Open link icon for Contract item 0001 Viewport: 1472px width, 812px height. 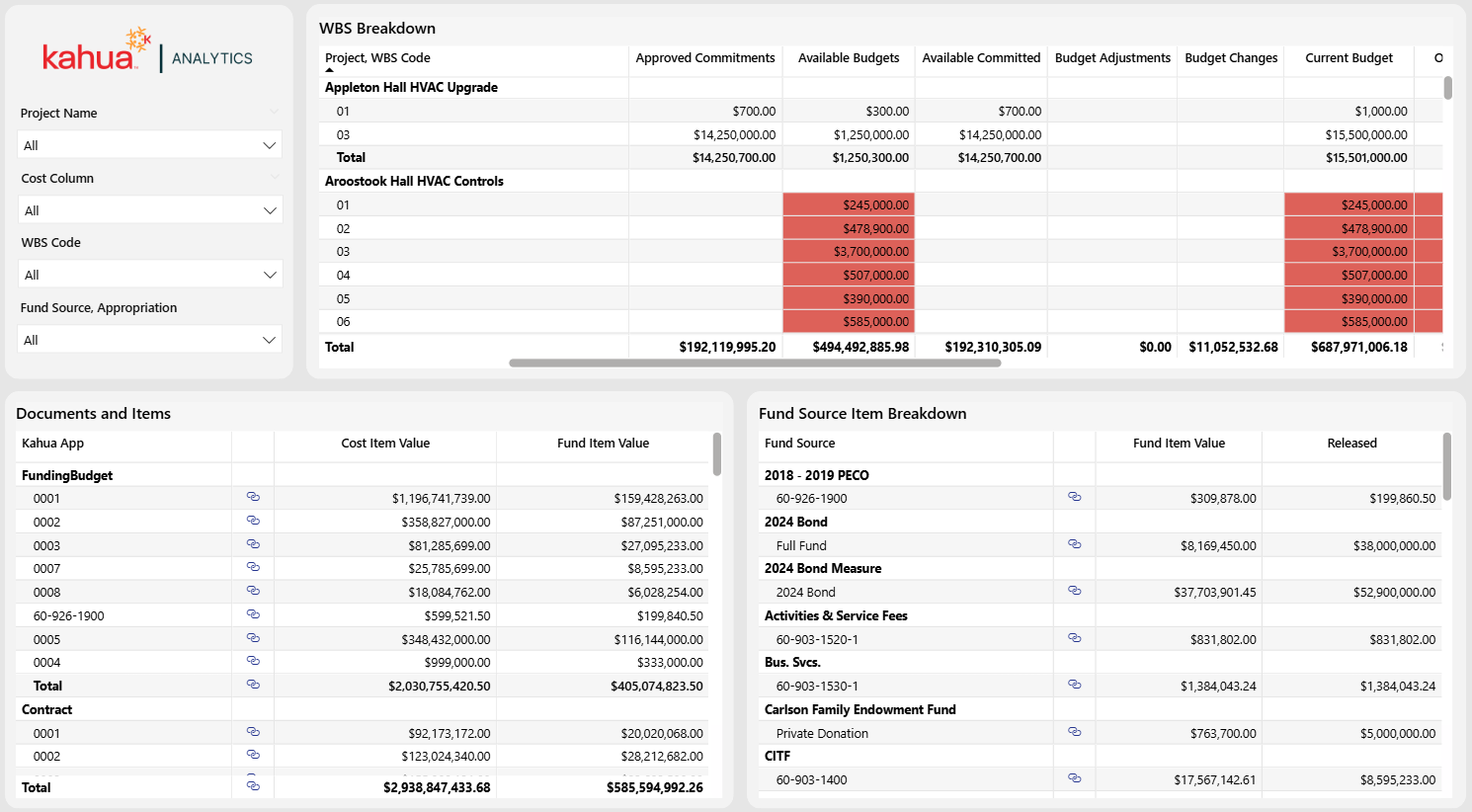point(253,732)
